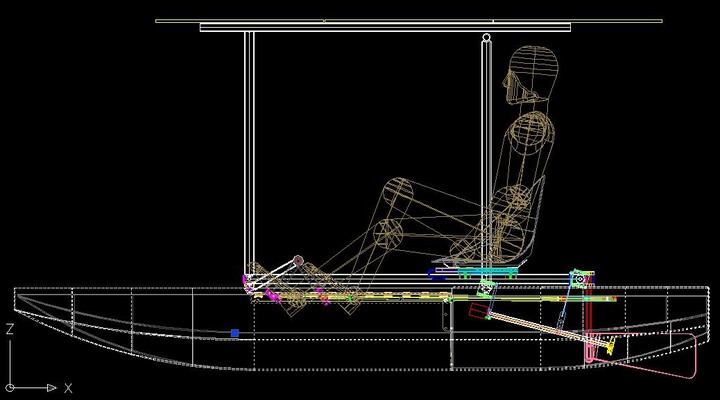Select the yellow propeller on the shaft
The width and height of the screenshot is (720, 400).
tap(610, 346)
